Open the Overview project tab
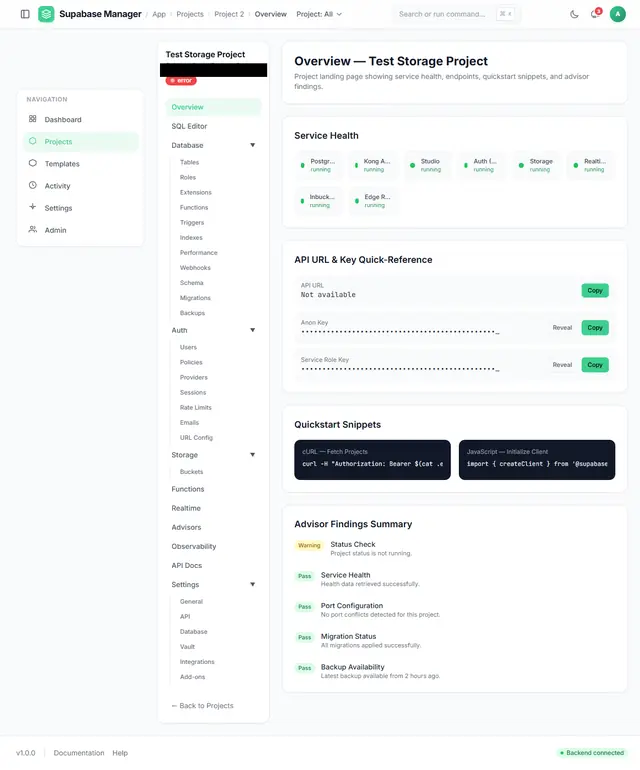The height and width of the screenshot is (770, 640). click(213, 107)
